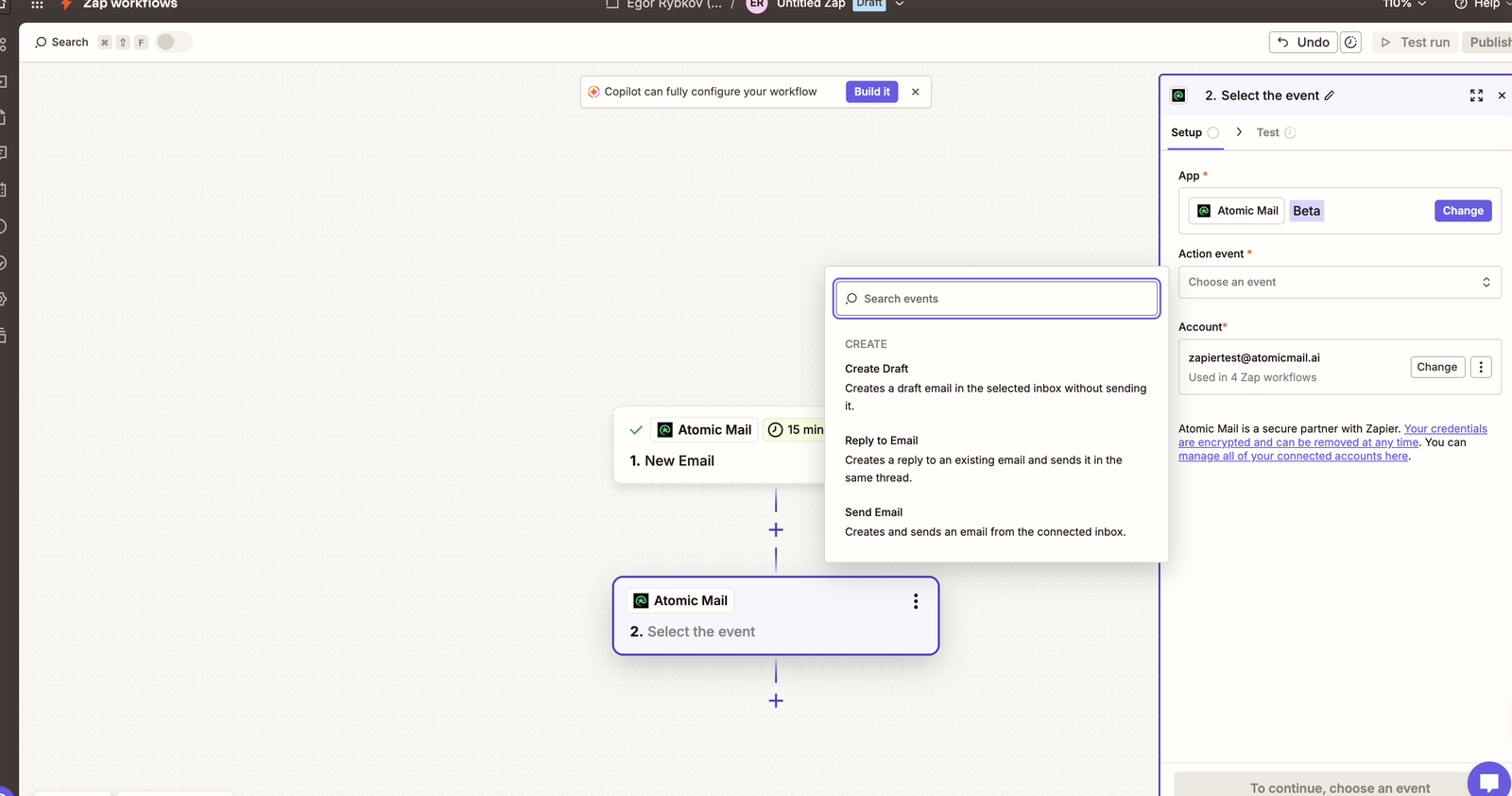1512x796 pixels.
Task: Click the To continue, choose an event button
Action: 1339,785
